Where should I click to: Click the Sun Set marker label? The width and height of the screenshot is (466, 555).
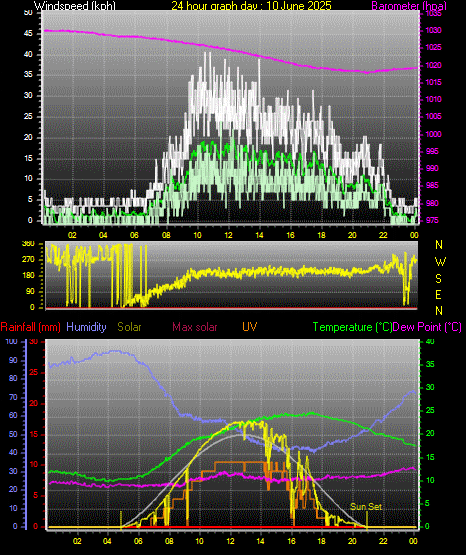point(366,507)
